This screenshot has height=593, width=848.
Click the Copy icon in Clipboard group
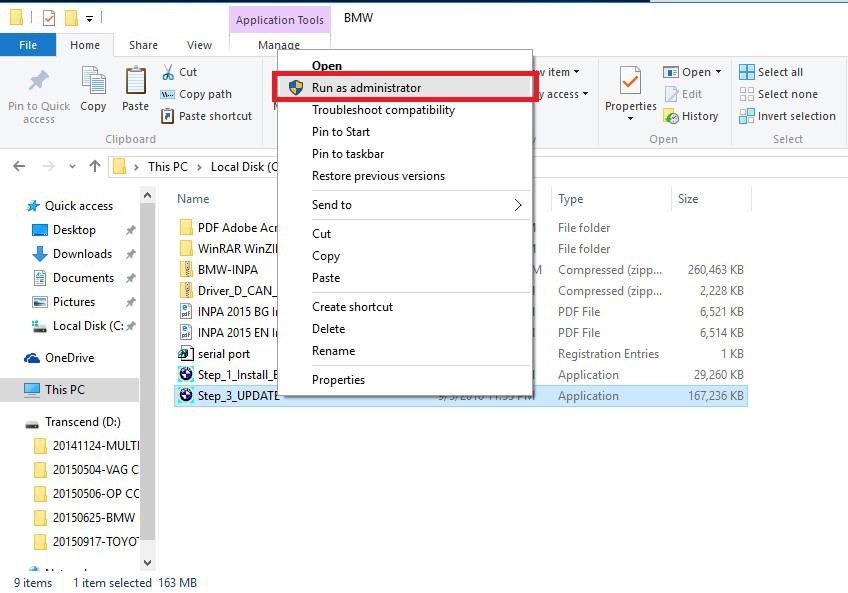tap(93, 81)
